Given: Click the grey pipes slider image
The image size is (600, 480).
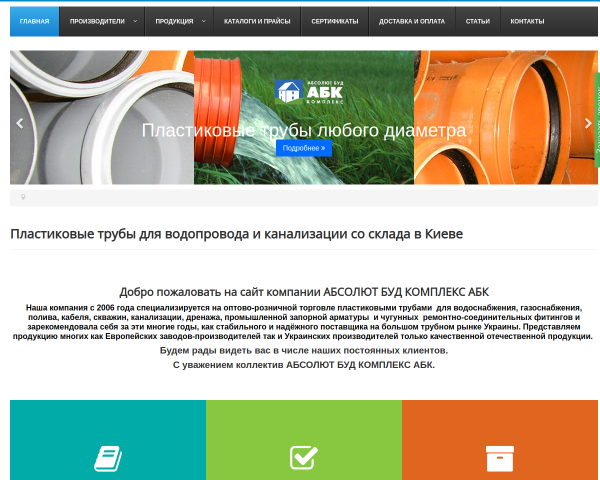Looking at the screenshot, I should pos(102,118).
